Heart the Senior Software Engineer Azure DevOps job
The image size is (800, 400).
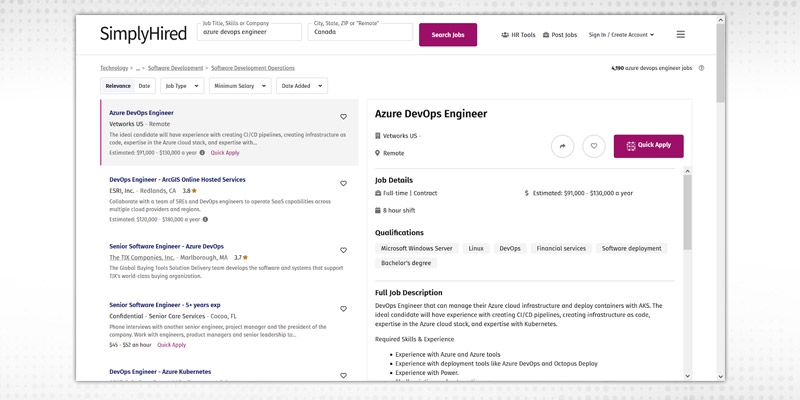343,250
